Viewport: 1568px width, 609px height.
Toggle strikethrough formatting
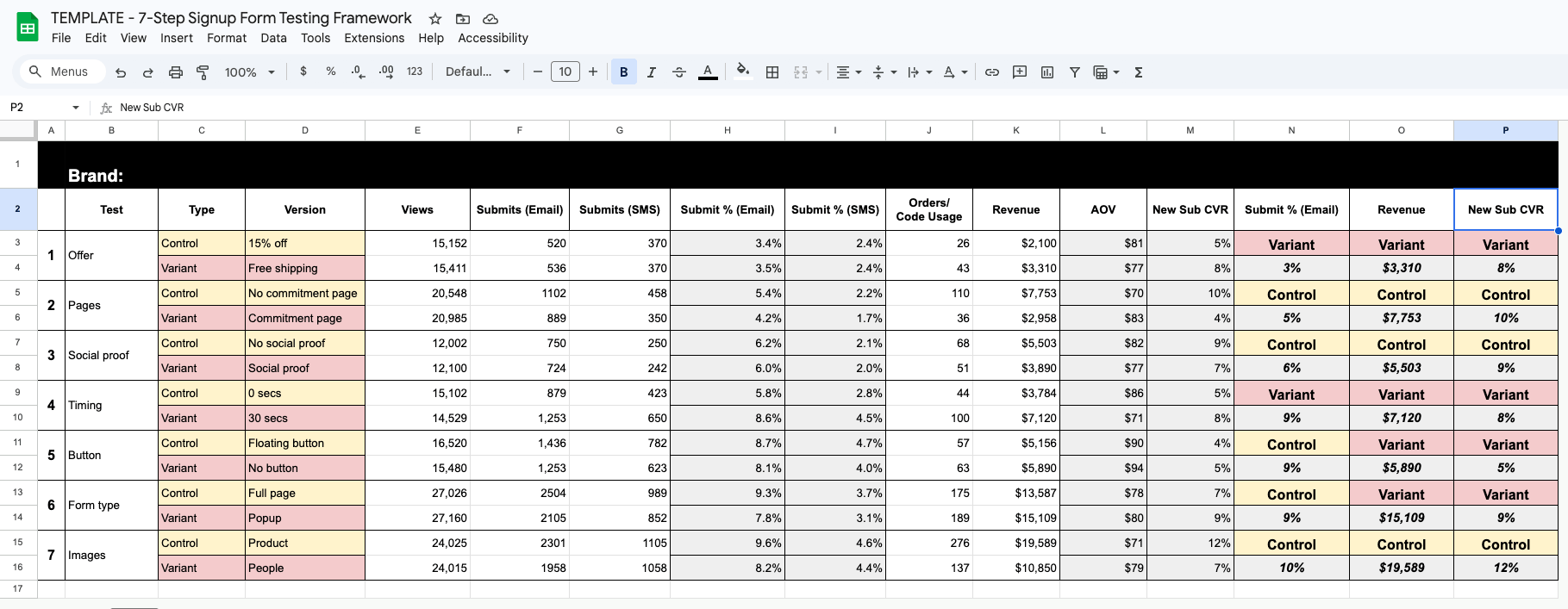679,72
